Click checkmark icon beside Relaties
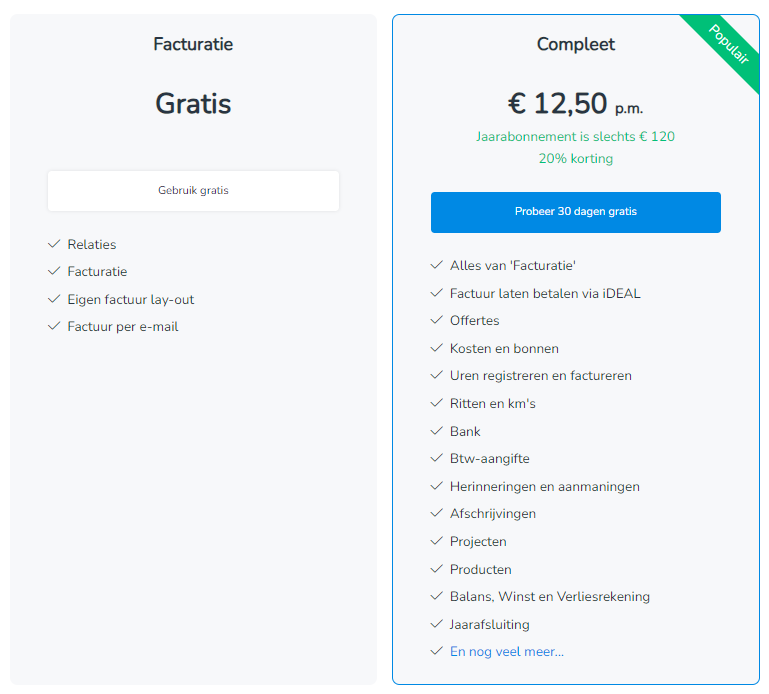The image size is (769, 694). point(54,244)
